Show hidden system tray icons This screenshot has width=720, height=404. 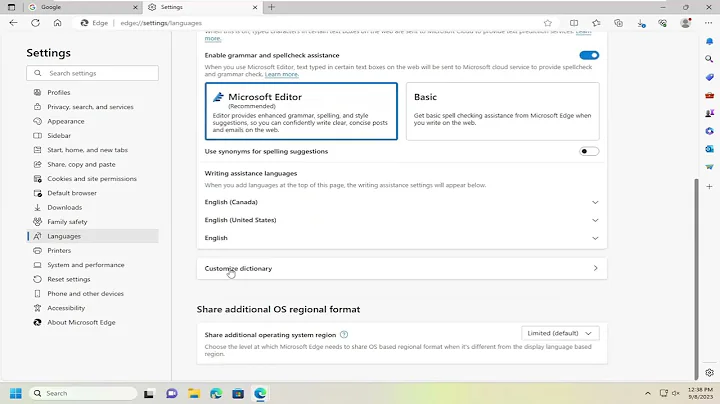coord(647,393)
